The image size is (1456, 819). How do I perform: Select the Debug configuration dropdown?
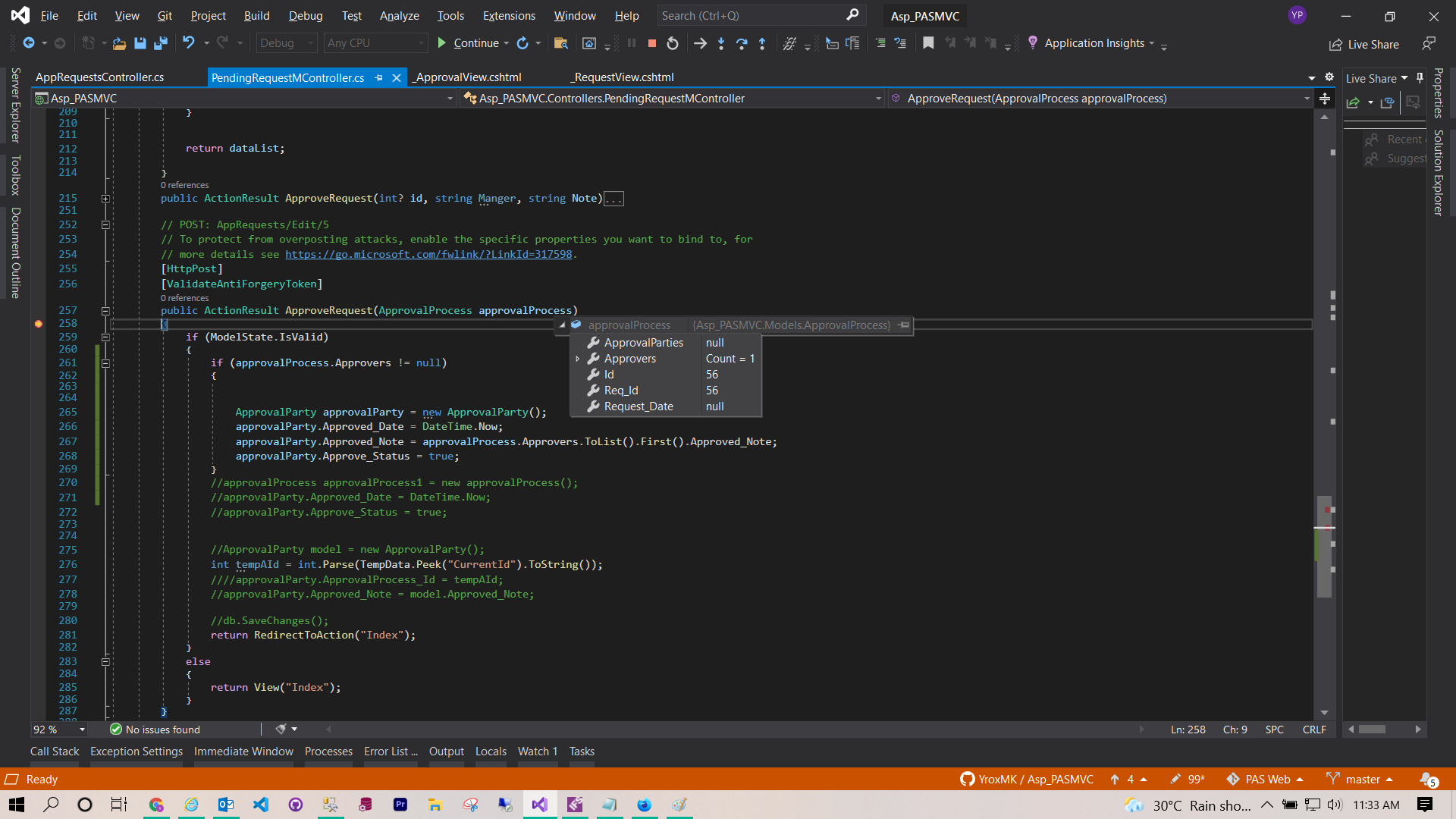click(287, 43)
